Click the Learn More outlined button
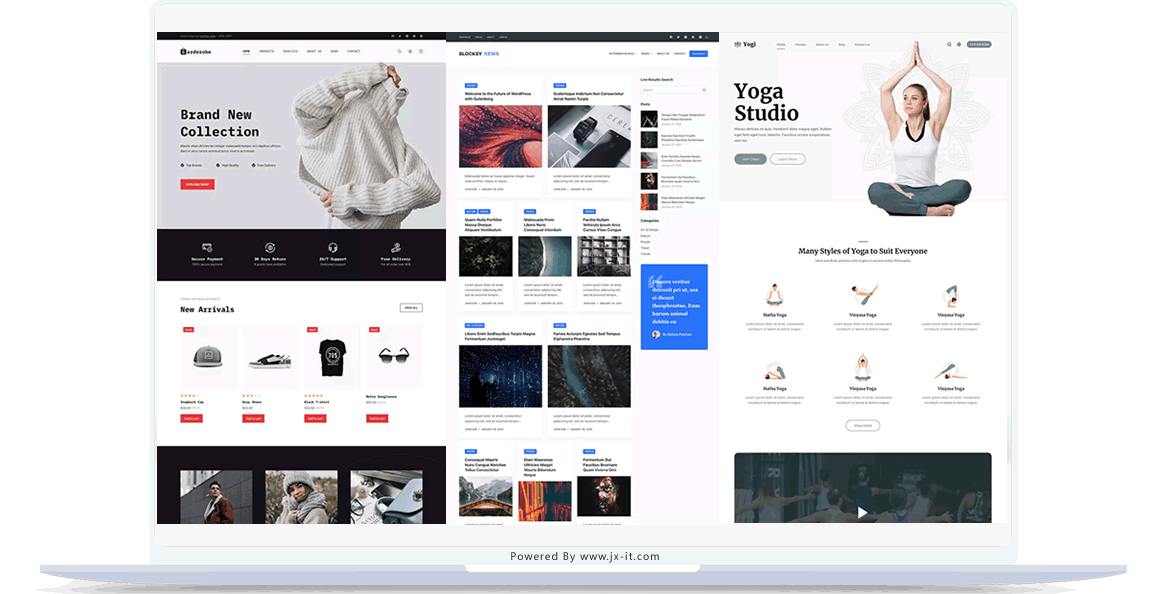Image resolution: width=1175 pixels, height=594 pixels. click(x=787, y=159)
